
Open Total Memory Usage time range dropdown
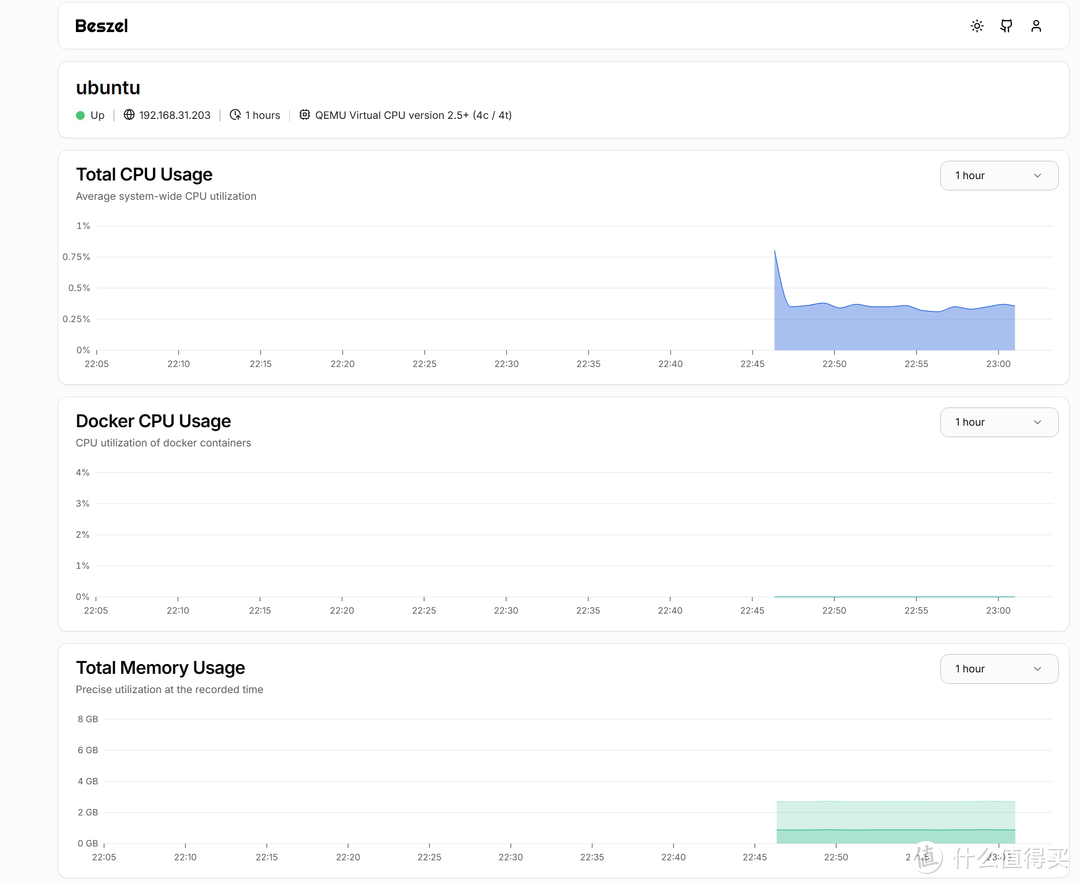click(998, 669)
